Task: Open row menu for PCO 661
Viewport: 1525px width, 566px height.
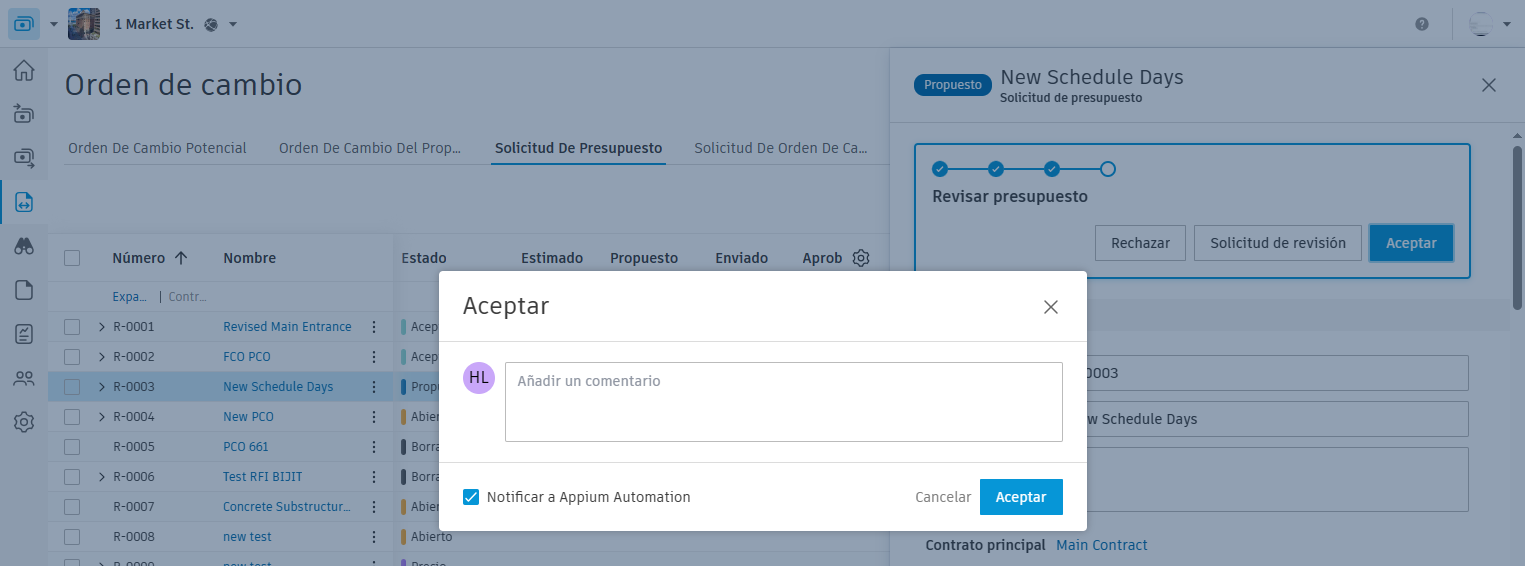Action: (x=374, y=447)
